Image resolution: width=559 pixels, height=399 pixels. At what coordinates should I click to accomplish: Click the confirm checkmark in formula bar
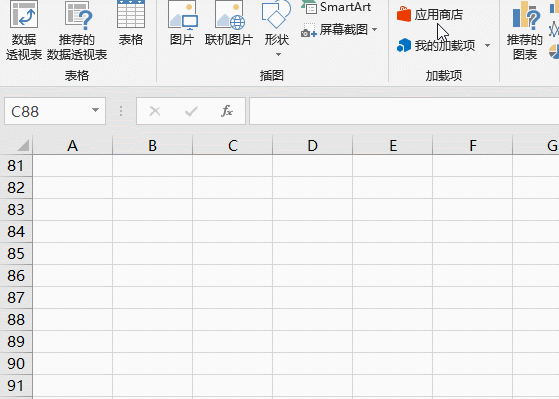click(x=191, y=111)
